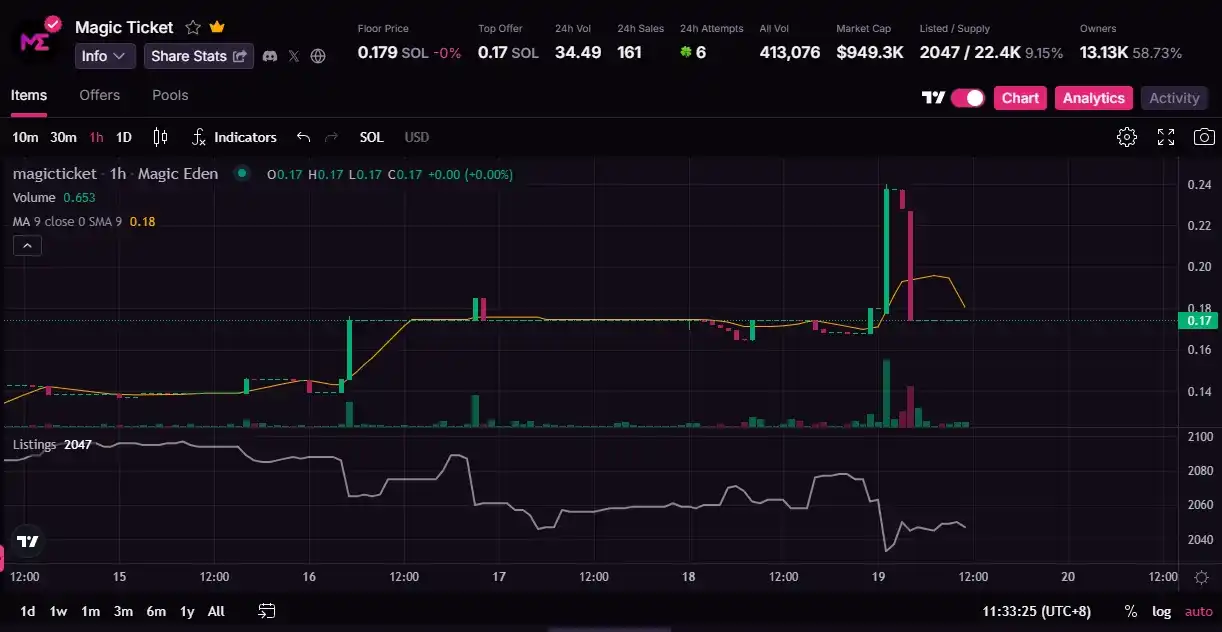Click the Share Stats button
The height and width of the screenshot is (632, 1222).
[x=199, y=56]
